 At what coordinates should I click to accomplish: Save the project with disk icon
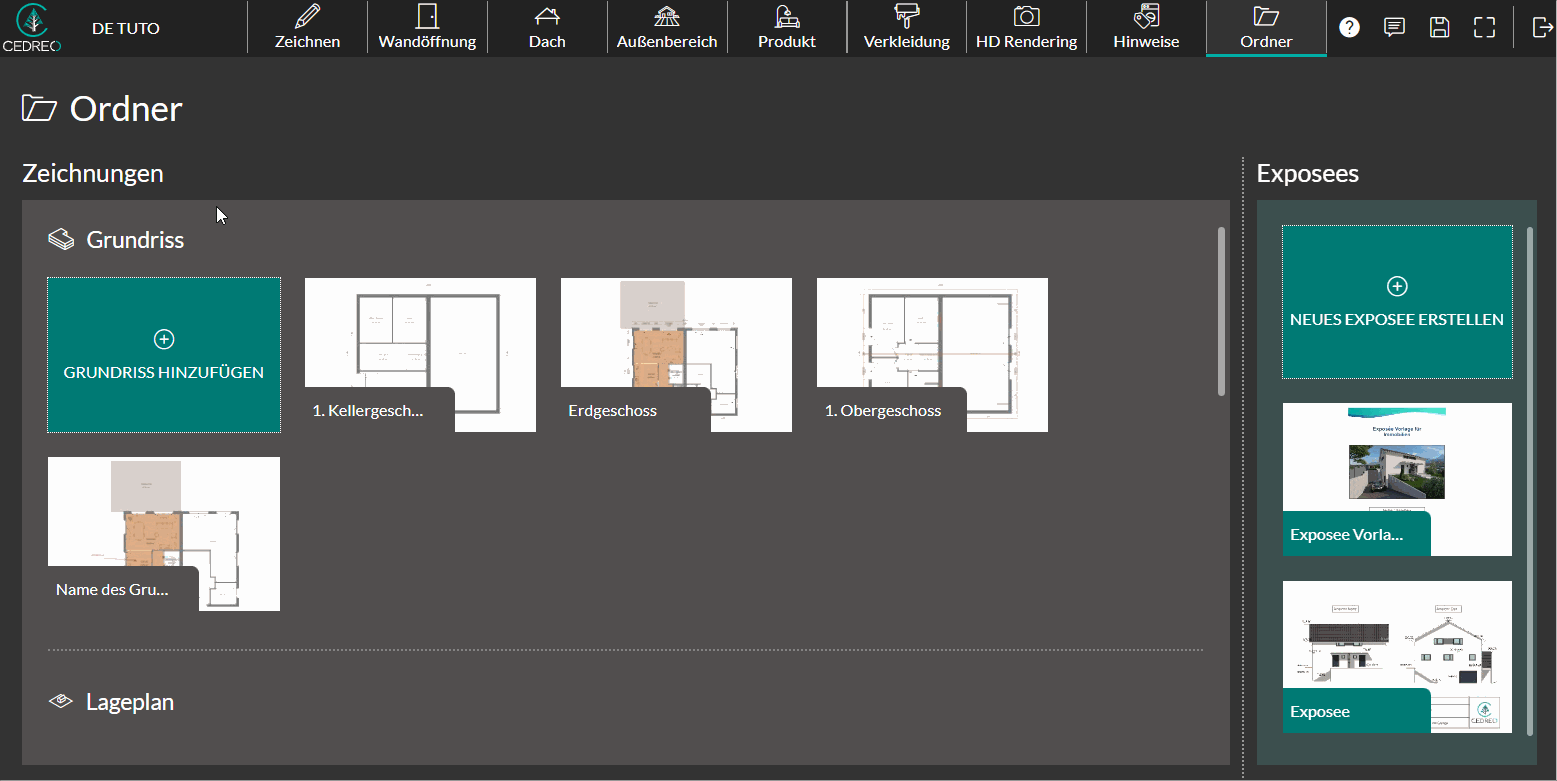[x=1439, y=27]
